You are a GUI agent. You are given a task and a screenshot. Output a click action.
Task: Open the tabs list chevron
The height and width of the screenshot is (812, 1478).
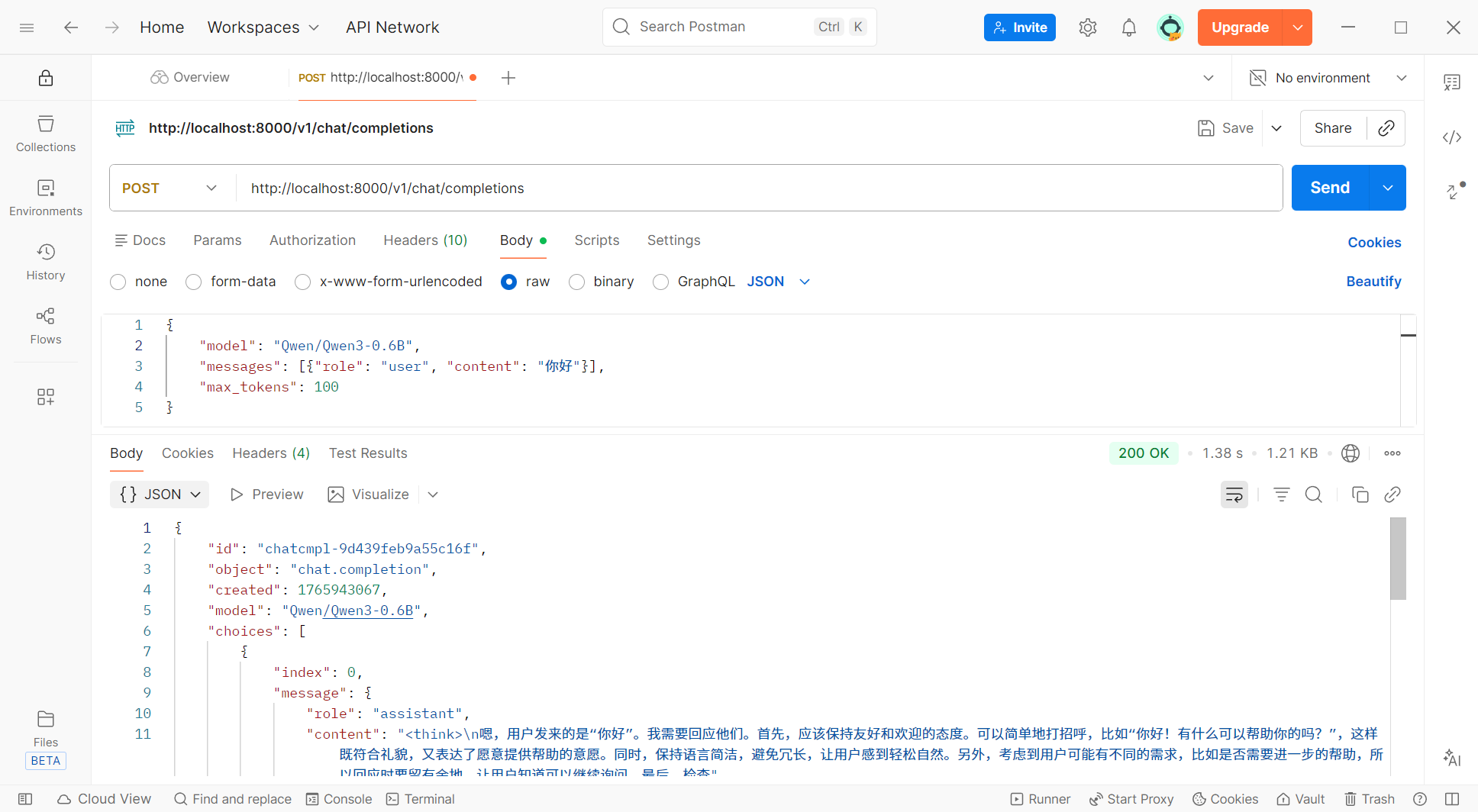point(1209,78)
